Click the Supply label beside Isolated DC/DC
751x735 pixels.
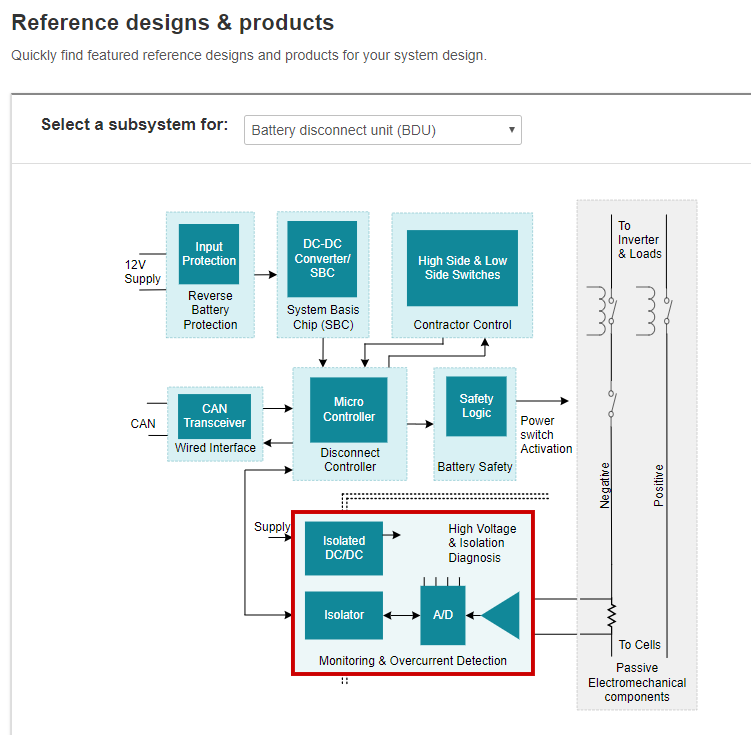(x=272, y=527)
